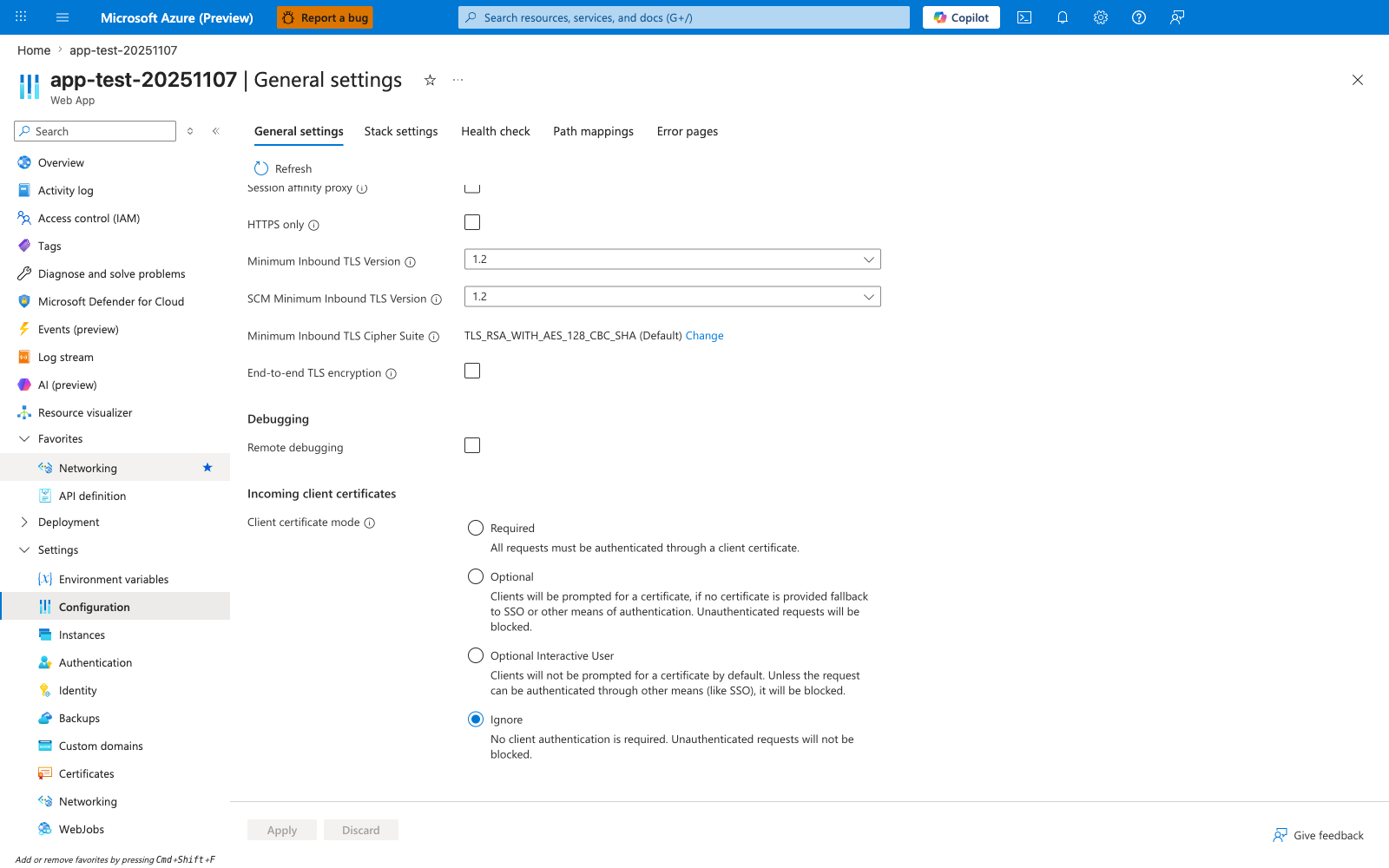Image resolution: width=1389 pixels, height=868 pixels.
Task: Click the Refresh button
Action: (283, 168)
